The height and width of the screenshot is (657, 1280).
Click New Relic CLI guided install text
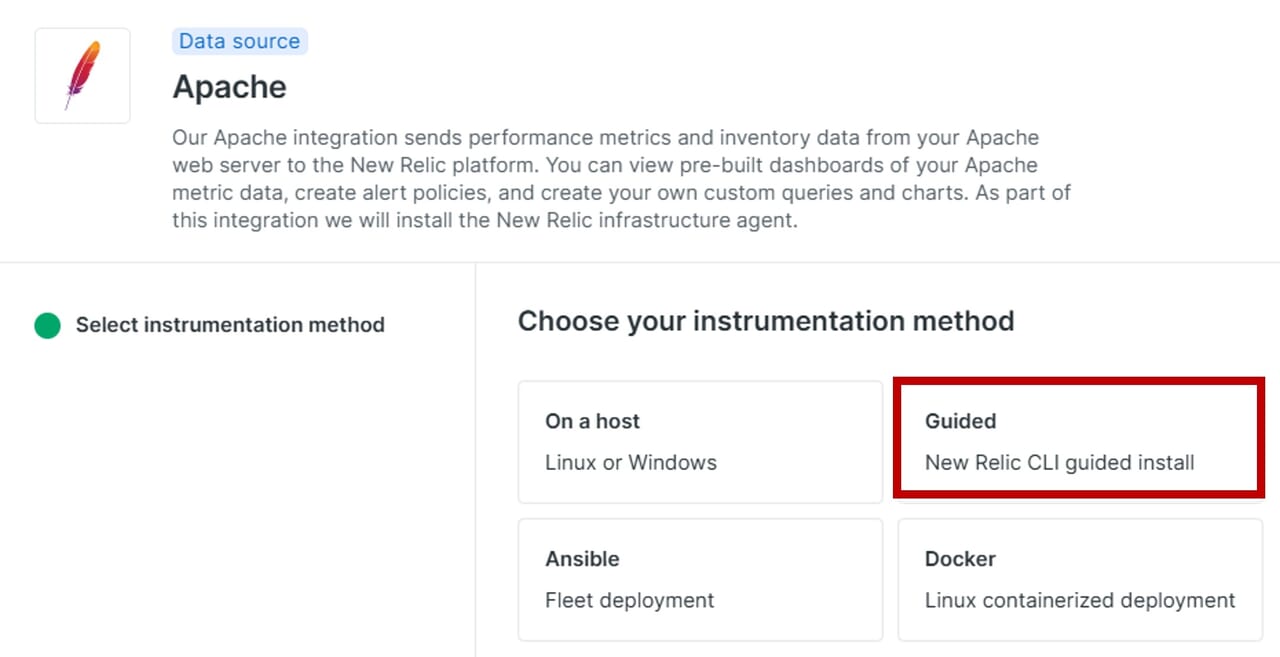1059,463
